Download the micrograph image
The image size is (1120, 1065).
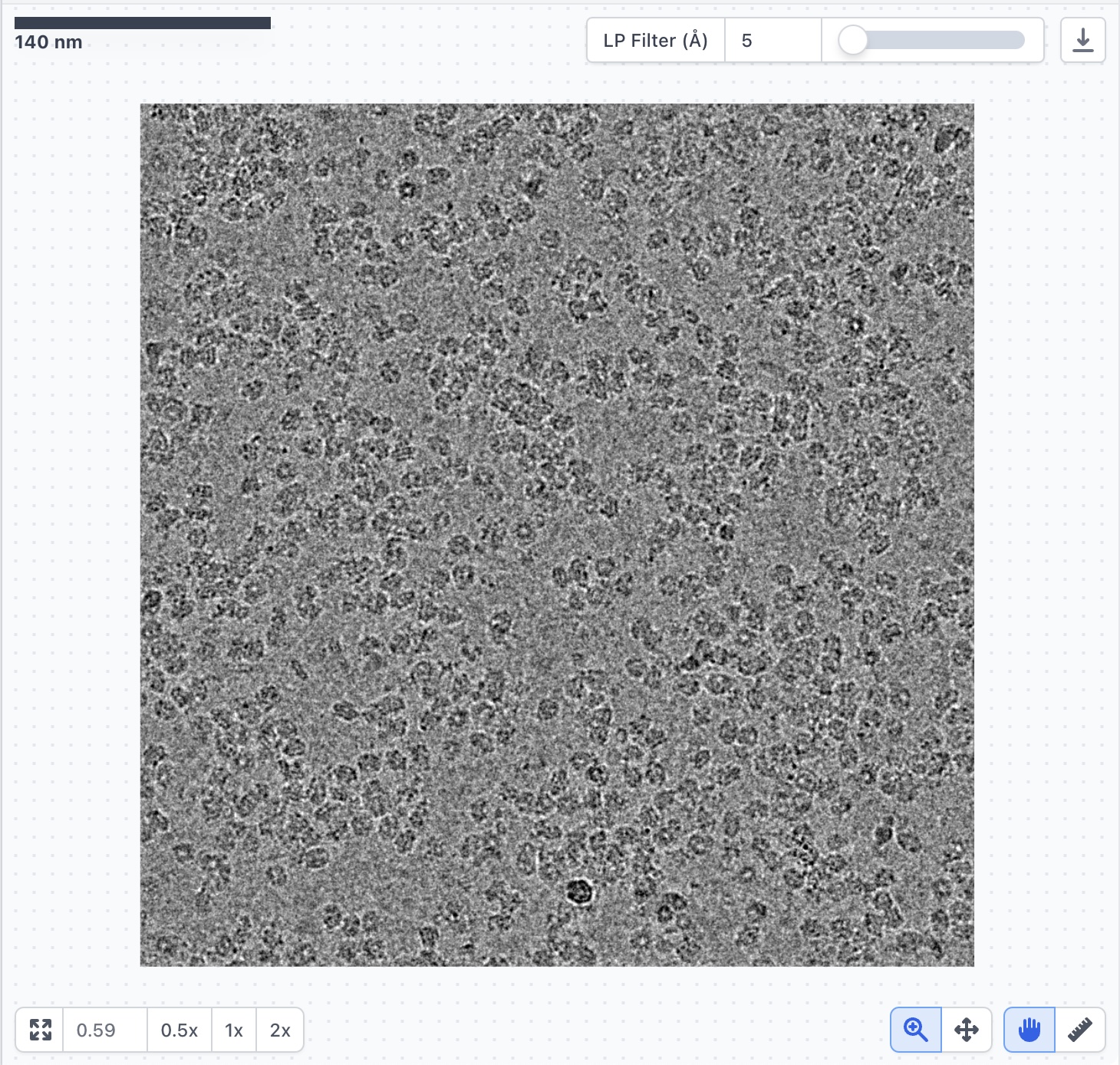(1082, 40)
